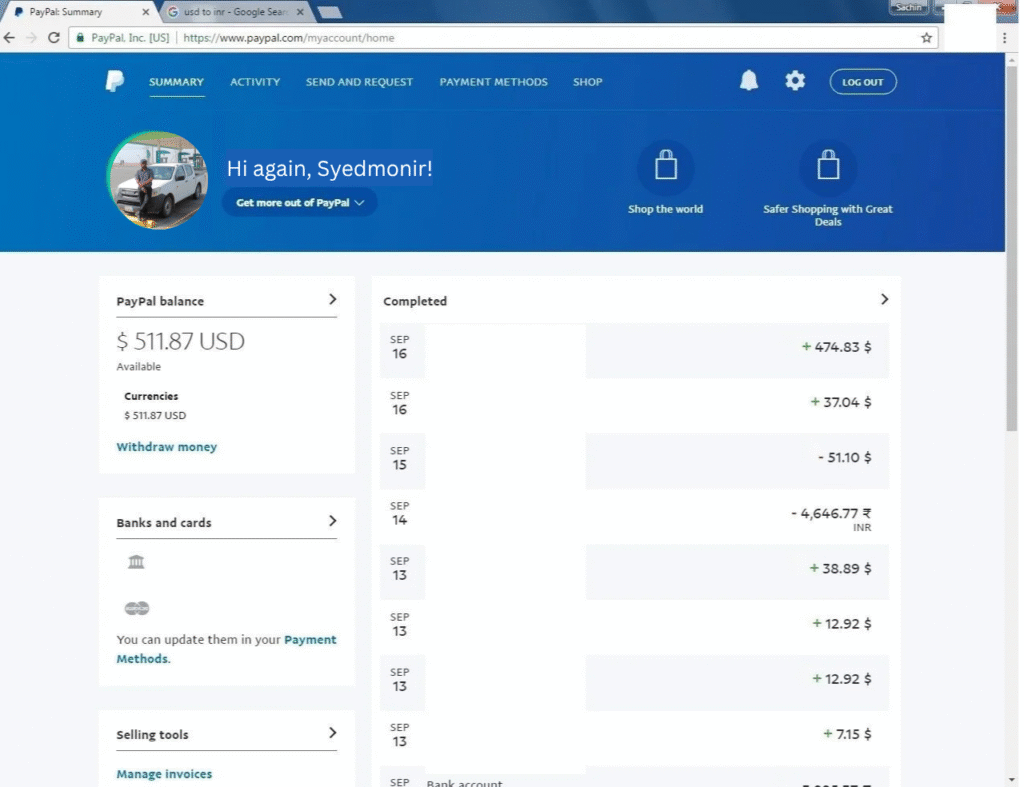Click the Withdraw money link
The width and height of the screenshot is (1024, 787).
click(x=166, y=447)
